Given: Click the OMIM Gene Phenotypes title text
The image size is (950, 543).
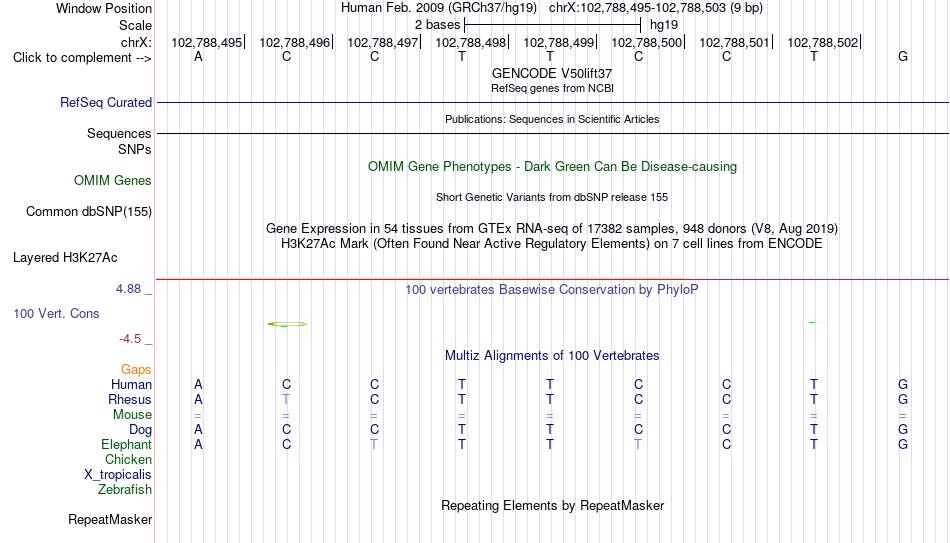Looking at the screenshot, I should tap(552, 167).
